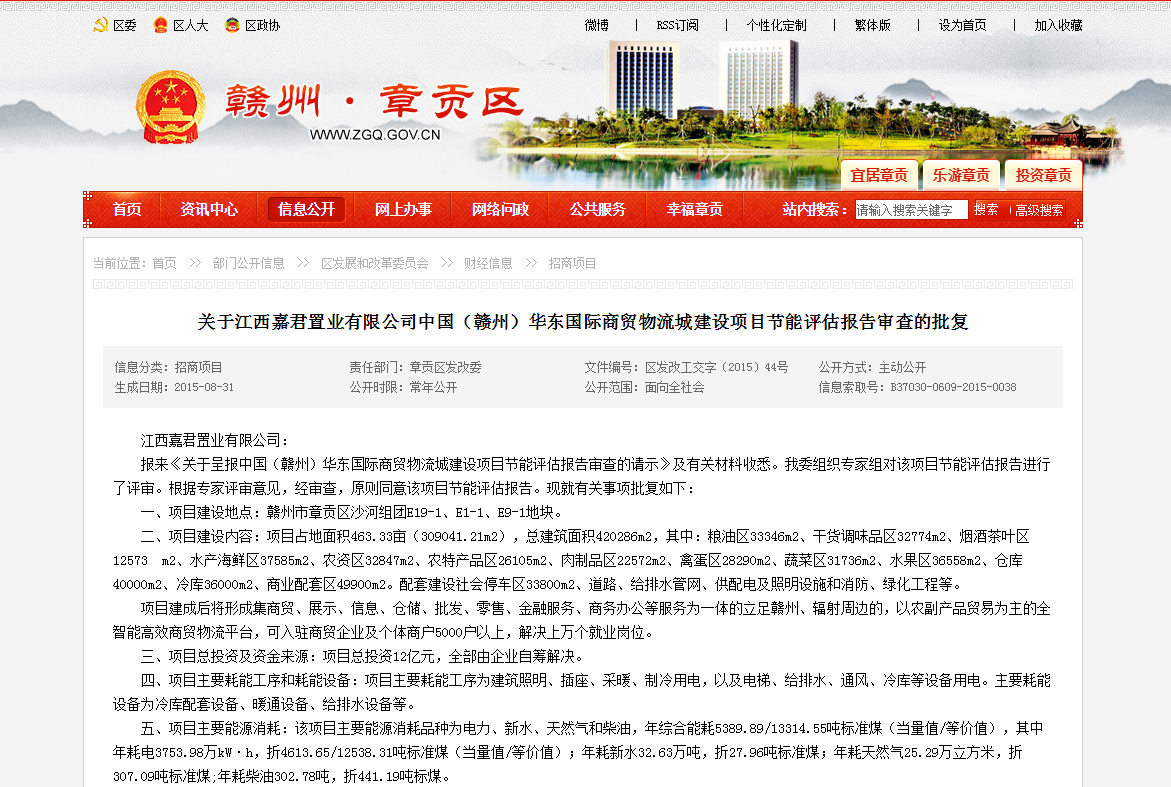This screenshot has height=787, width=1171.
Task: Open 幸福章贡 menu
Action: coord(695,209)
